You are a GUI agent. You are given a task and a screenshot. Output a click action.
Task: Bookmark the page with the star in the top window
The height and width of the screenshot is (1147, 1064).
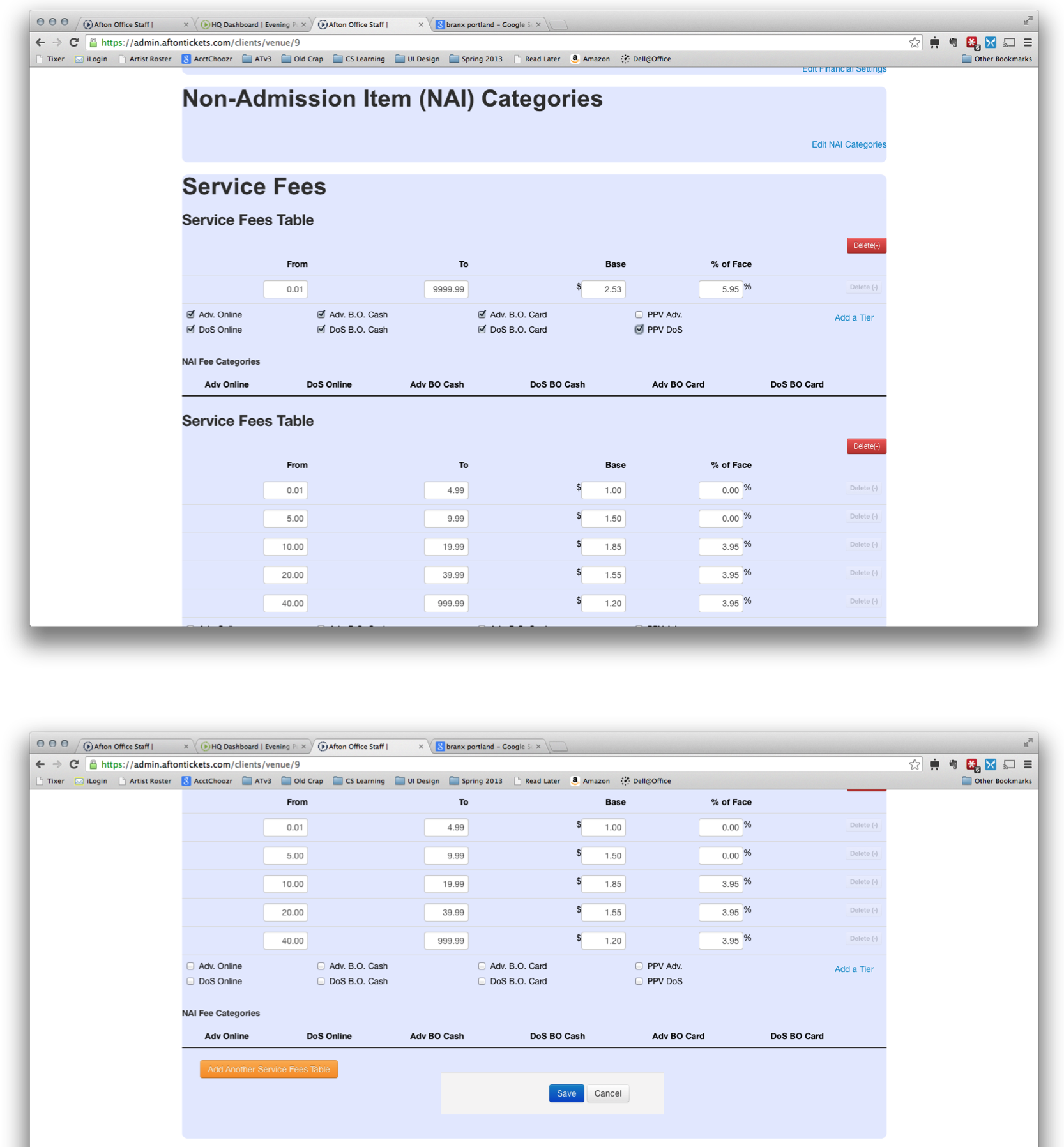(x=915, y=42)
